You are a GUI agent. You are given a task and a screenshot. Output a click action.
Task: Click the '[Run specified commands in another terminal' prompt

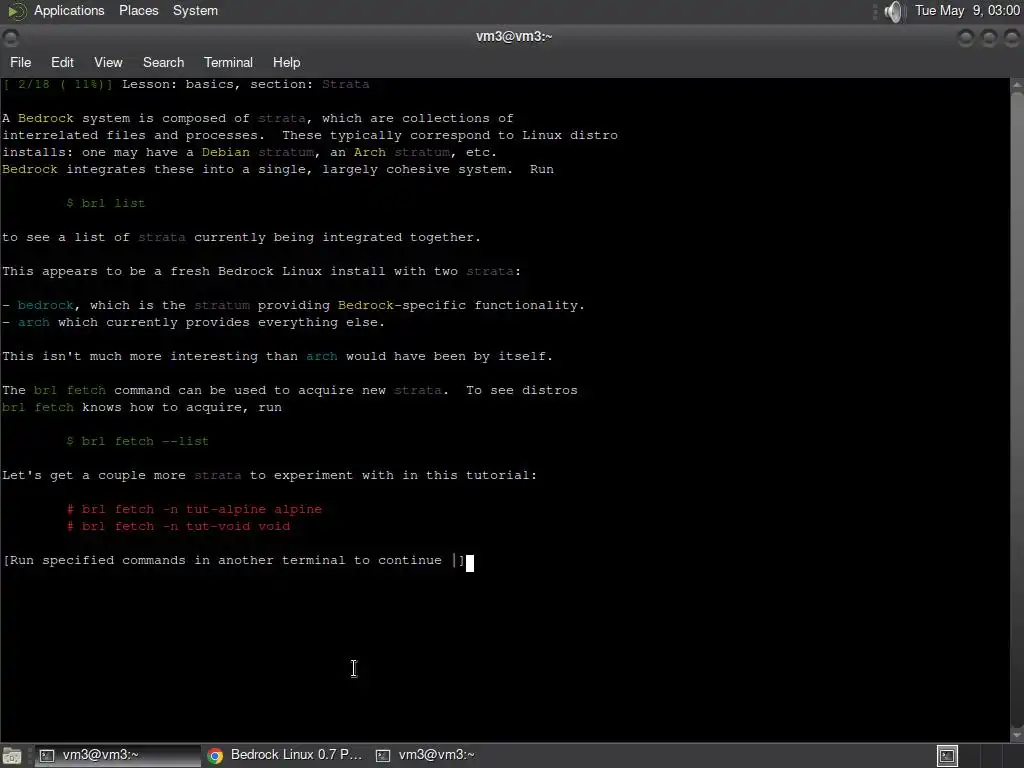[x=233, y=560]
